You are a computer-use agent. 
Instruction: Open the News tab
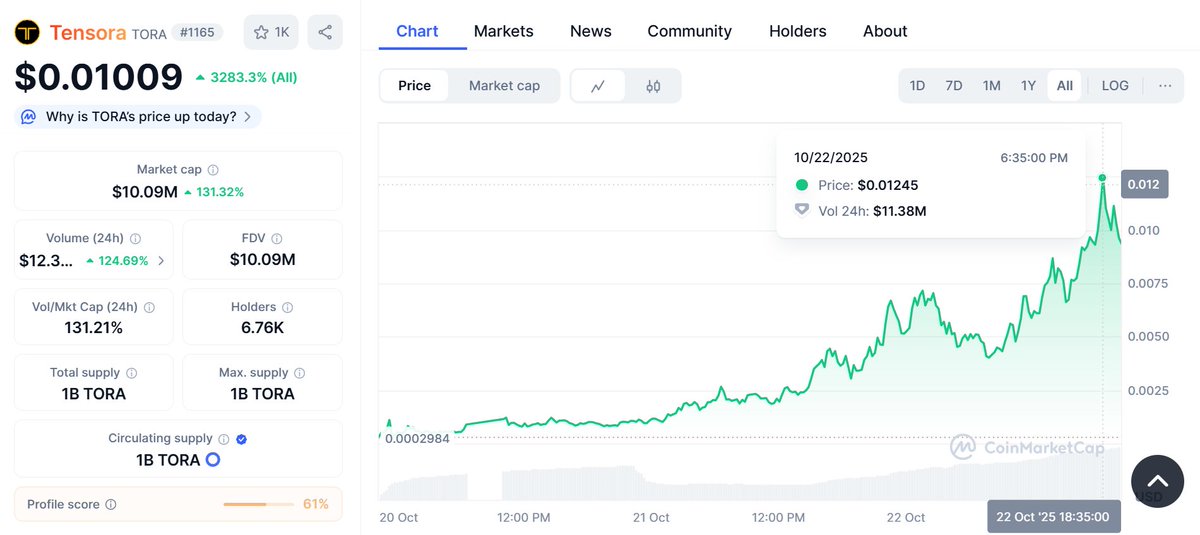pyautogui.click(x=591, y=31)
